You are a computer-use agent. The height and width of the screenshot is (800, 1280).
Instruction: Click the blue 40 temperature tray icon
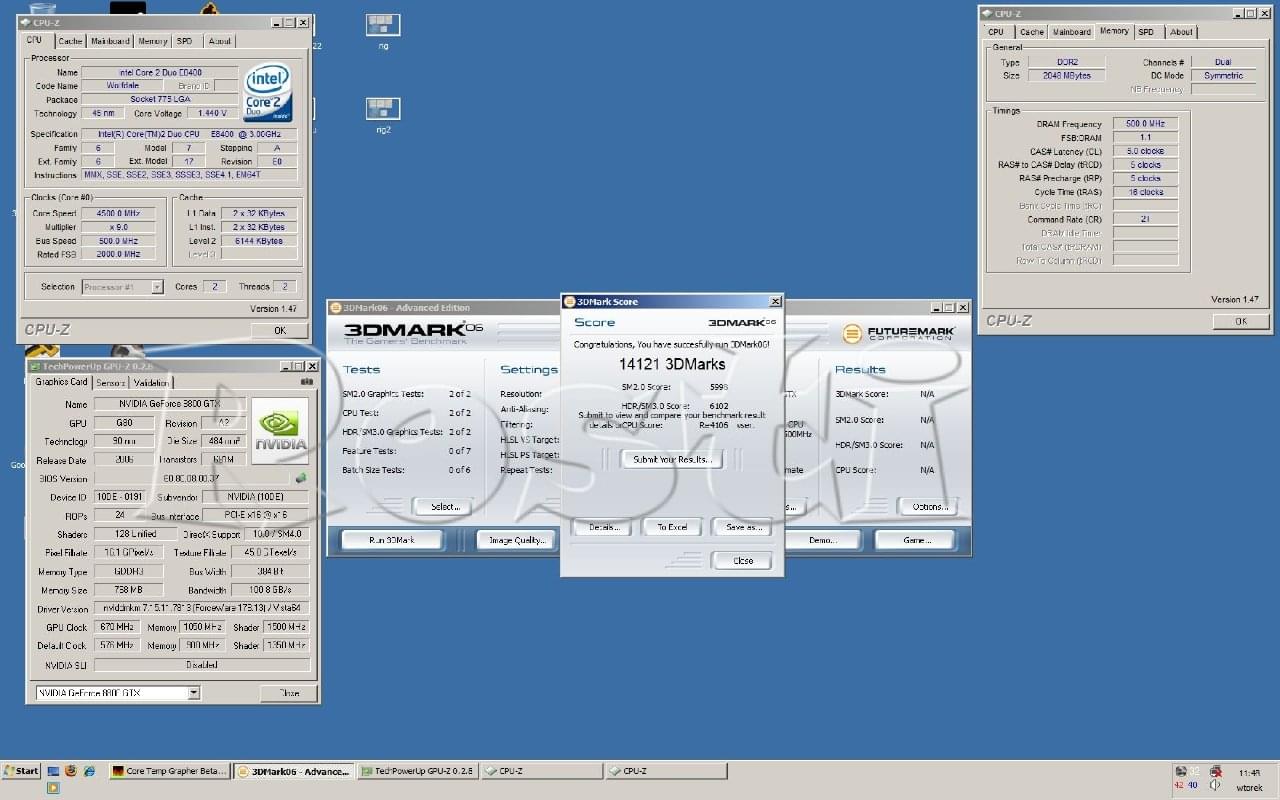(x=1193, y=785)
